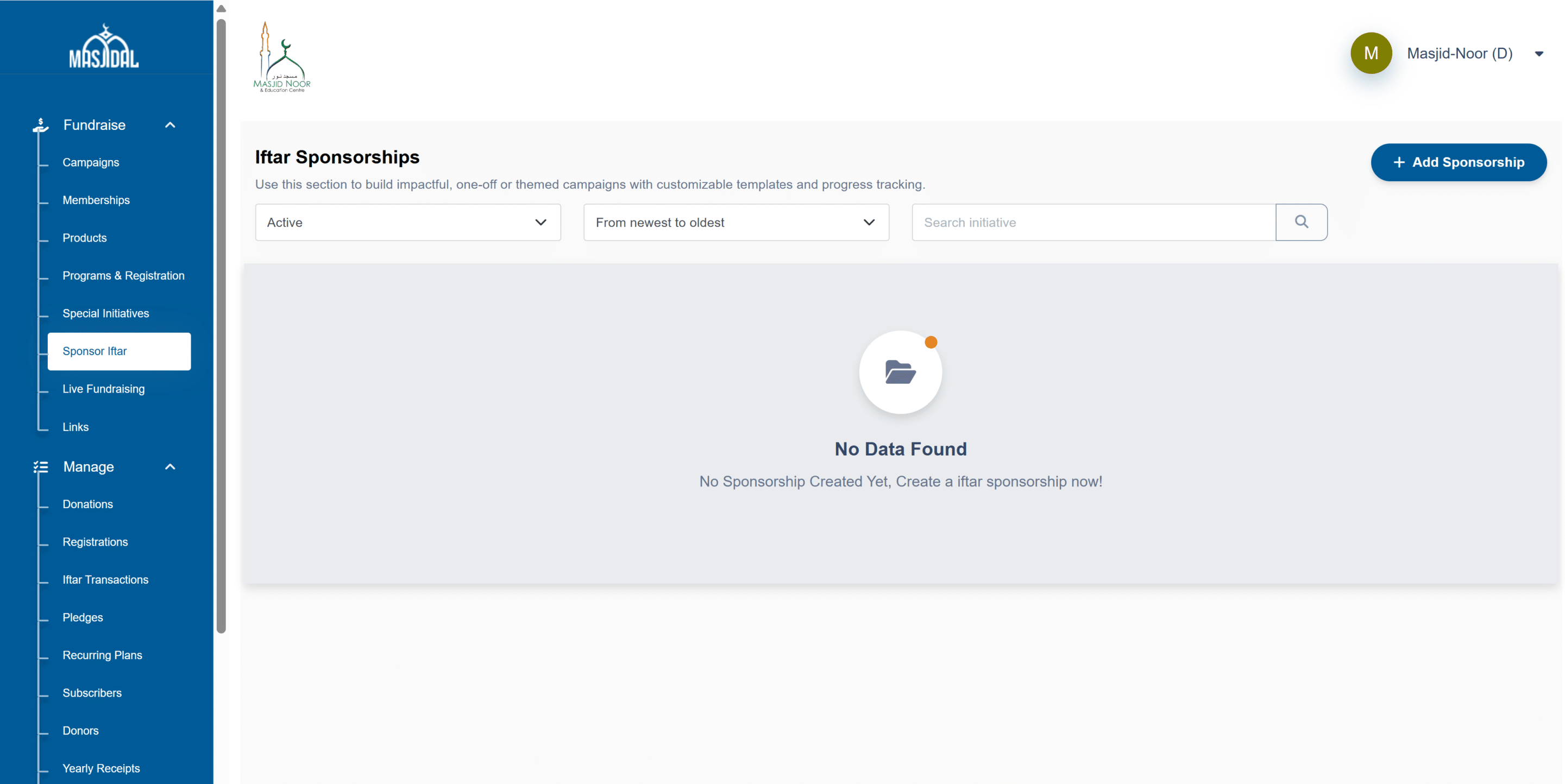Click the open folder empty-state icon

pyautogui.click(x=900, y=372)
